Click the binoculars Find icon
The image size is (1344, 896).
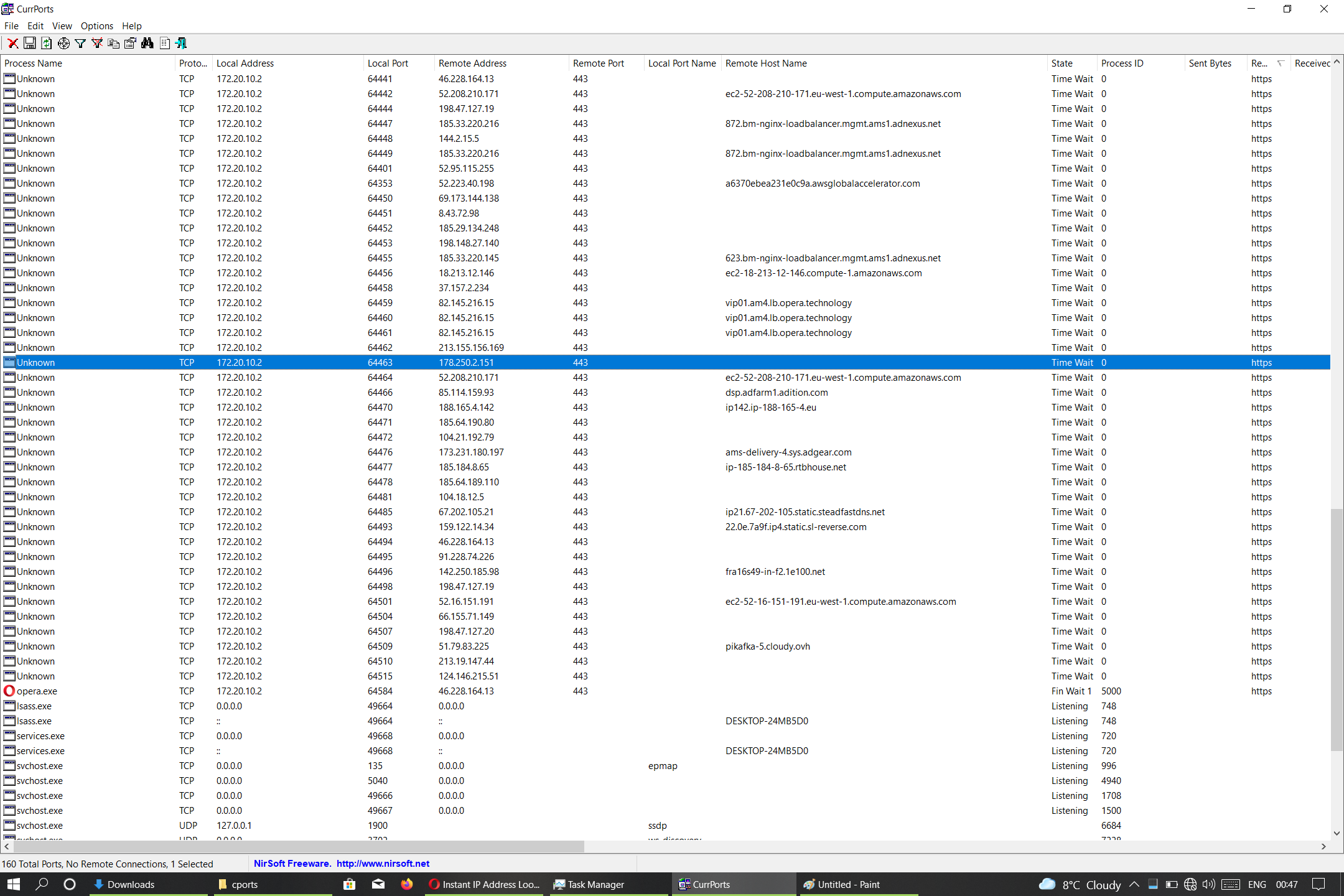147,43
